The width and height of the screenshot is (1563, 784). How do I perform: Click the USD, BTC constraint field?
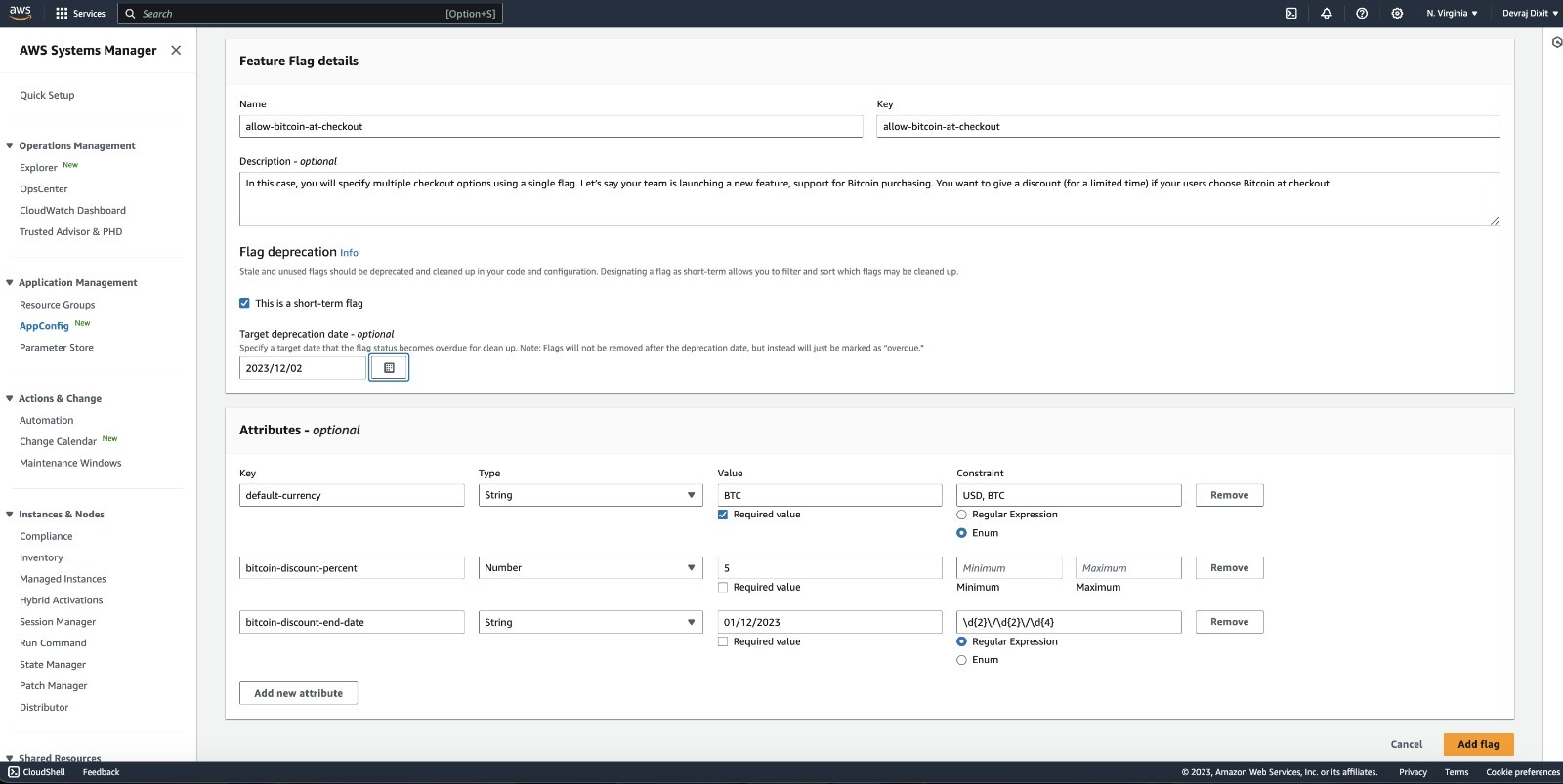[x=1069, y=495]
